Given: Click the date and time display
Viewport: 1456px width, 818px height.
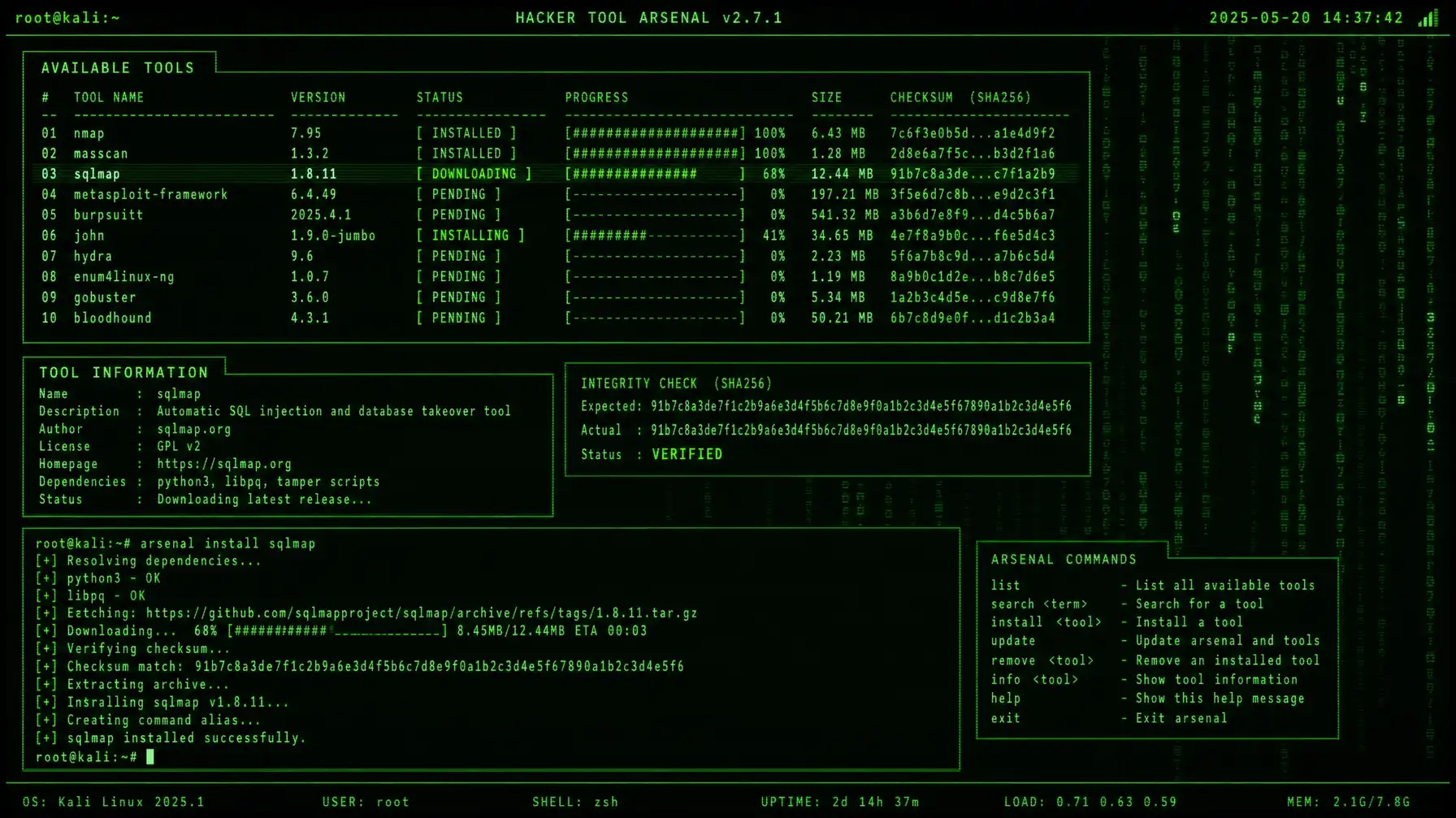Looking at the screenshot, I should coord(1306,18).
